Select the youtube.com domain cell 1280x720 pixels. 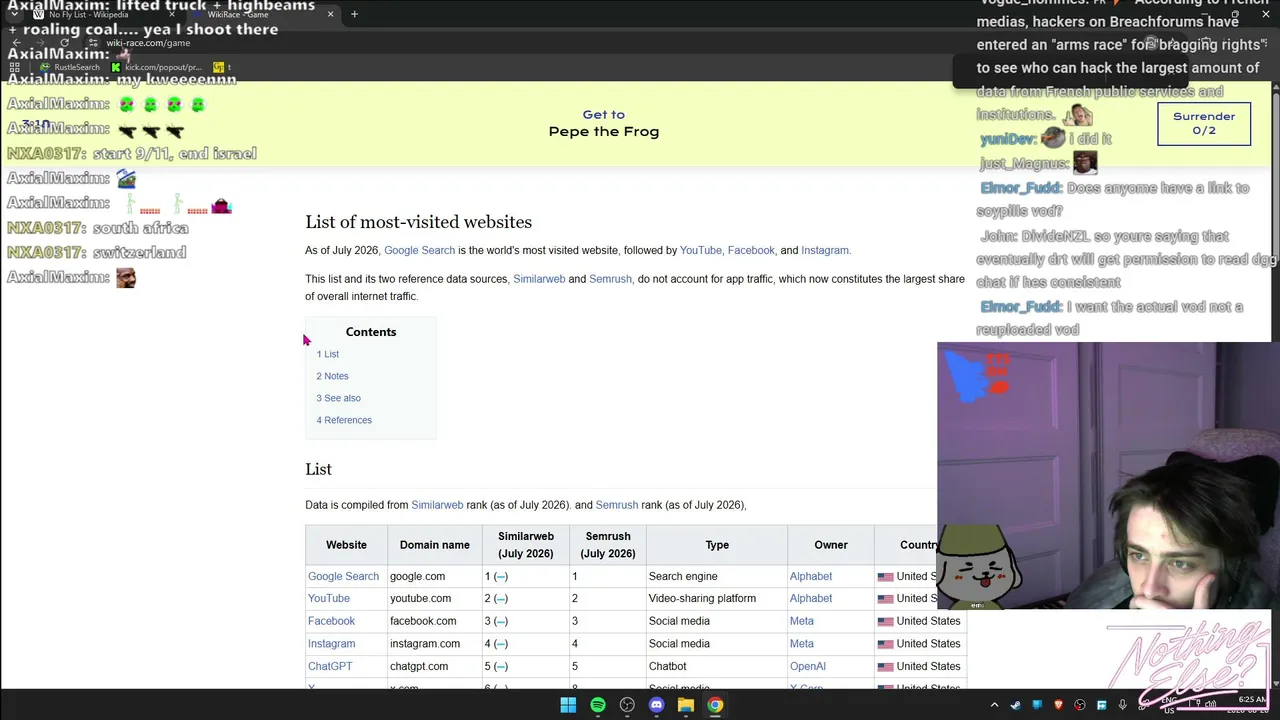(x=435, y=598)
